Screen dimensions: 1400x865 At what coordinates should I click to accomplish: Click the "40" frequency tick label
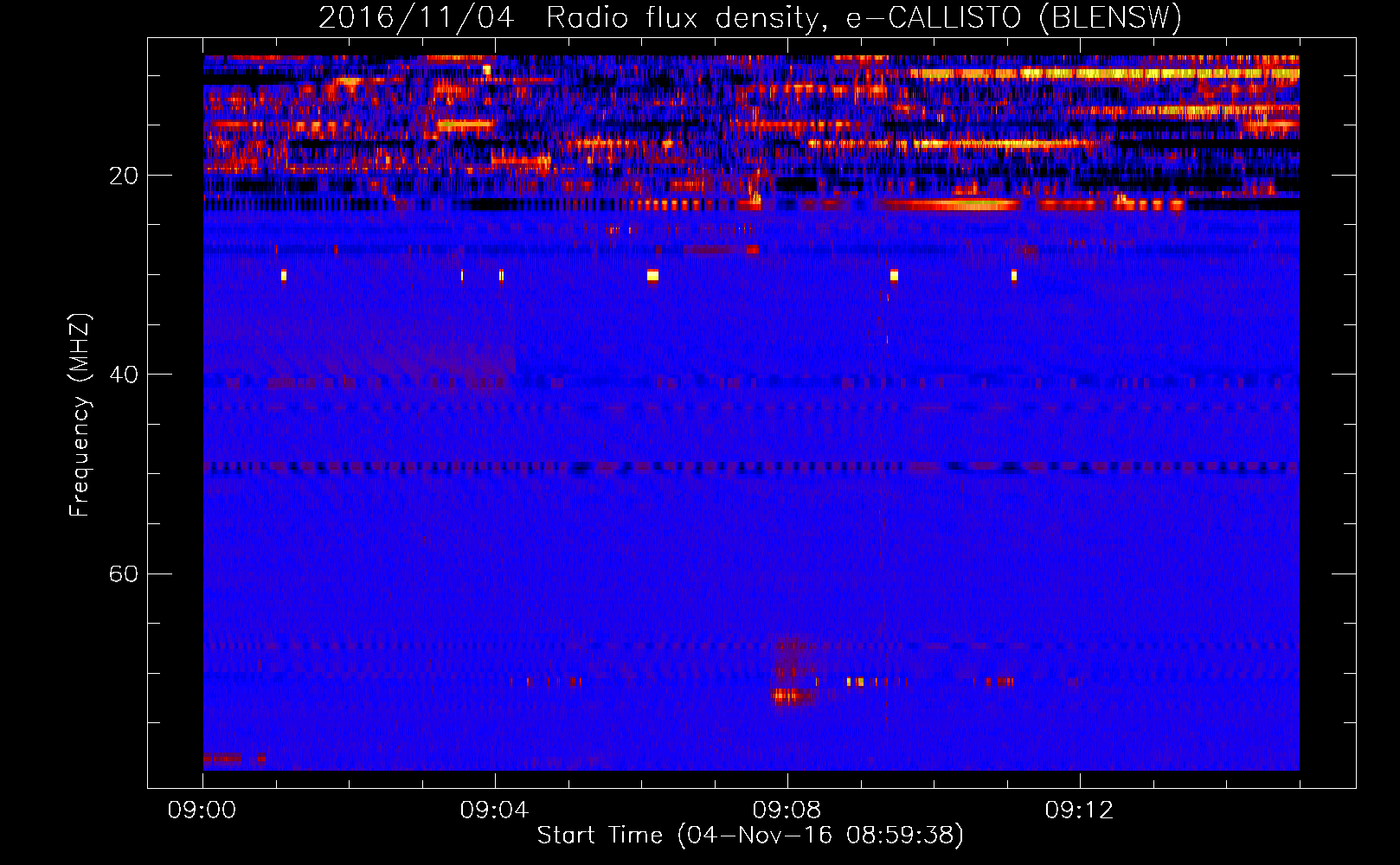124,375
